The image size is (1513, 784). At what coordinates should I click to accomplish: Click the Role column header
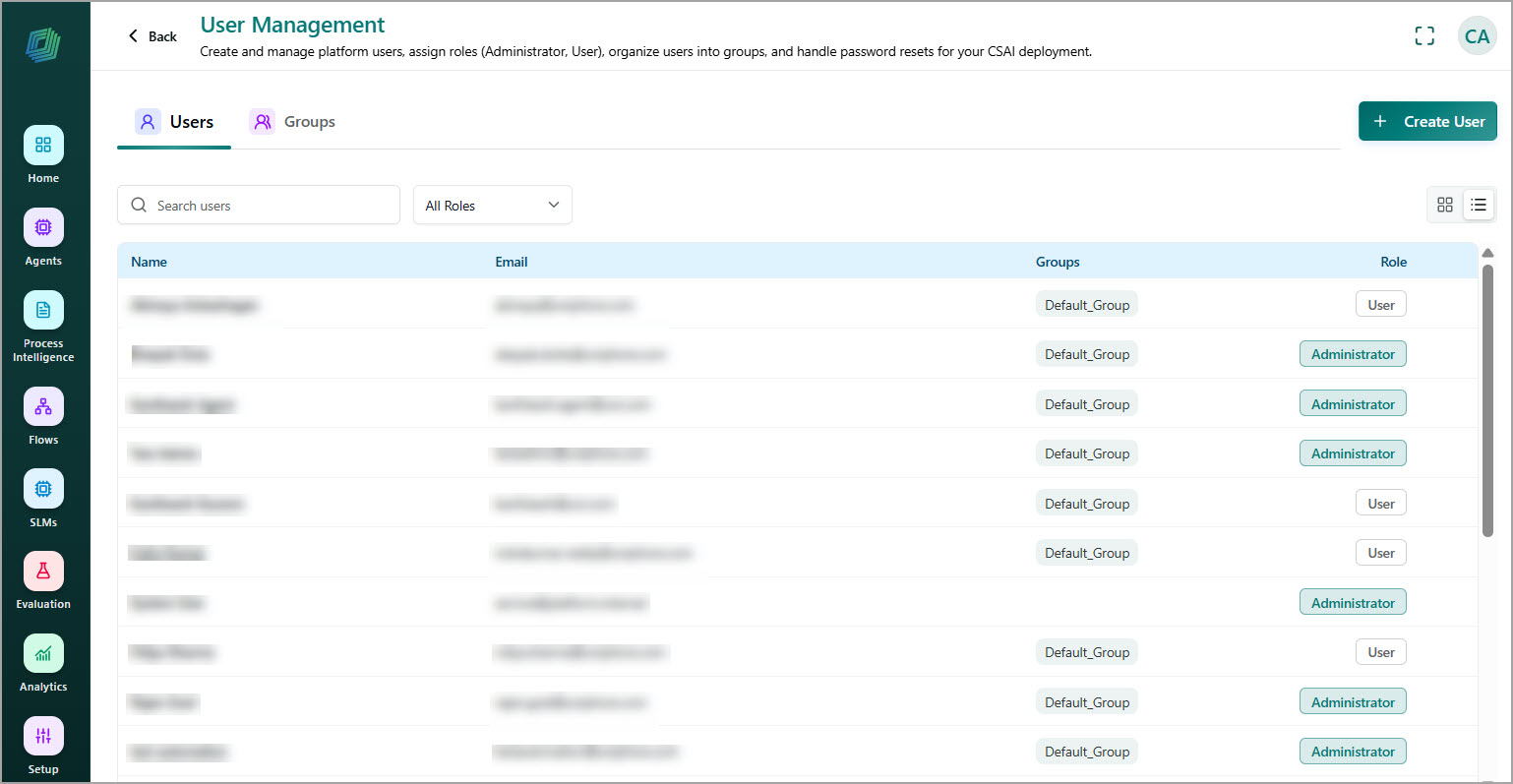[1393, 262]
